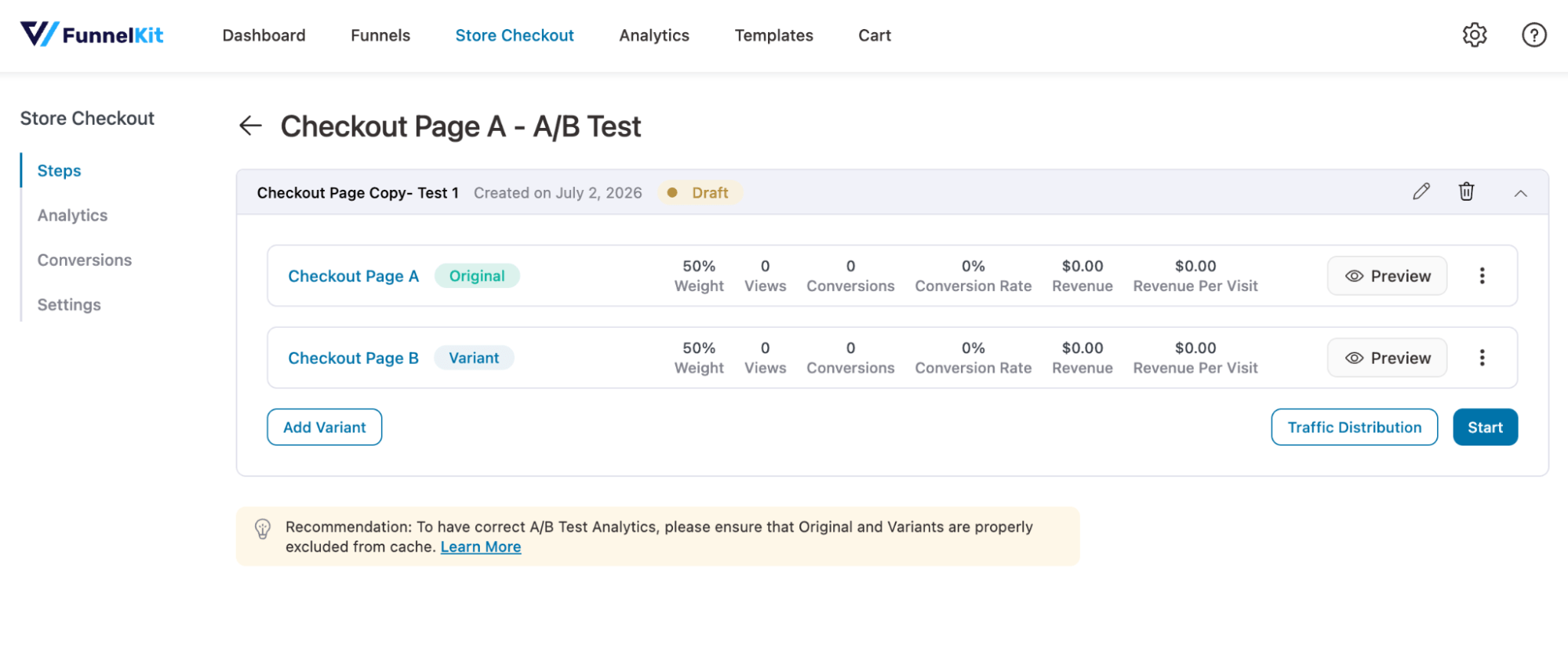Viewport: 1568px width, 655px height.
Task: Edit test name with pencil icon
Action: (x=1421, y=192)
